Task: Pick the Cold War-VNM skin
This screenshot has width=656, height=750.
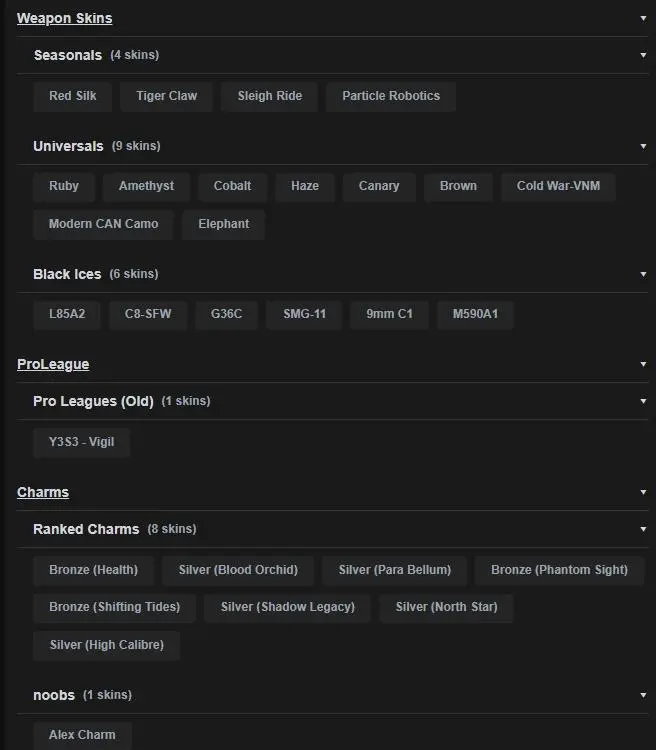Action: (x=558, y=186)
